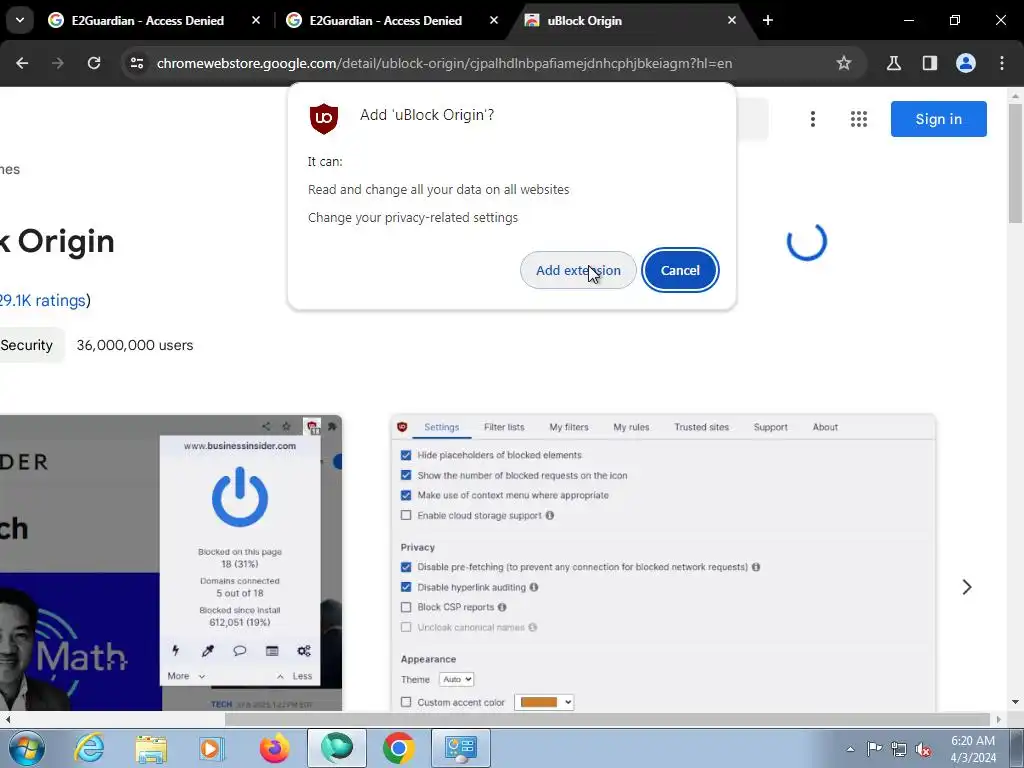Open Firefox from the taskbar
This screenshot has width=1024, height=768.
pyautogui.click(x=274, y=748)
